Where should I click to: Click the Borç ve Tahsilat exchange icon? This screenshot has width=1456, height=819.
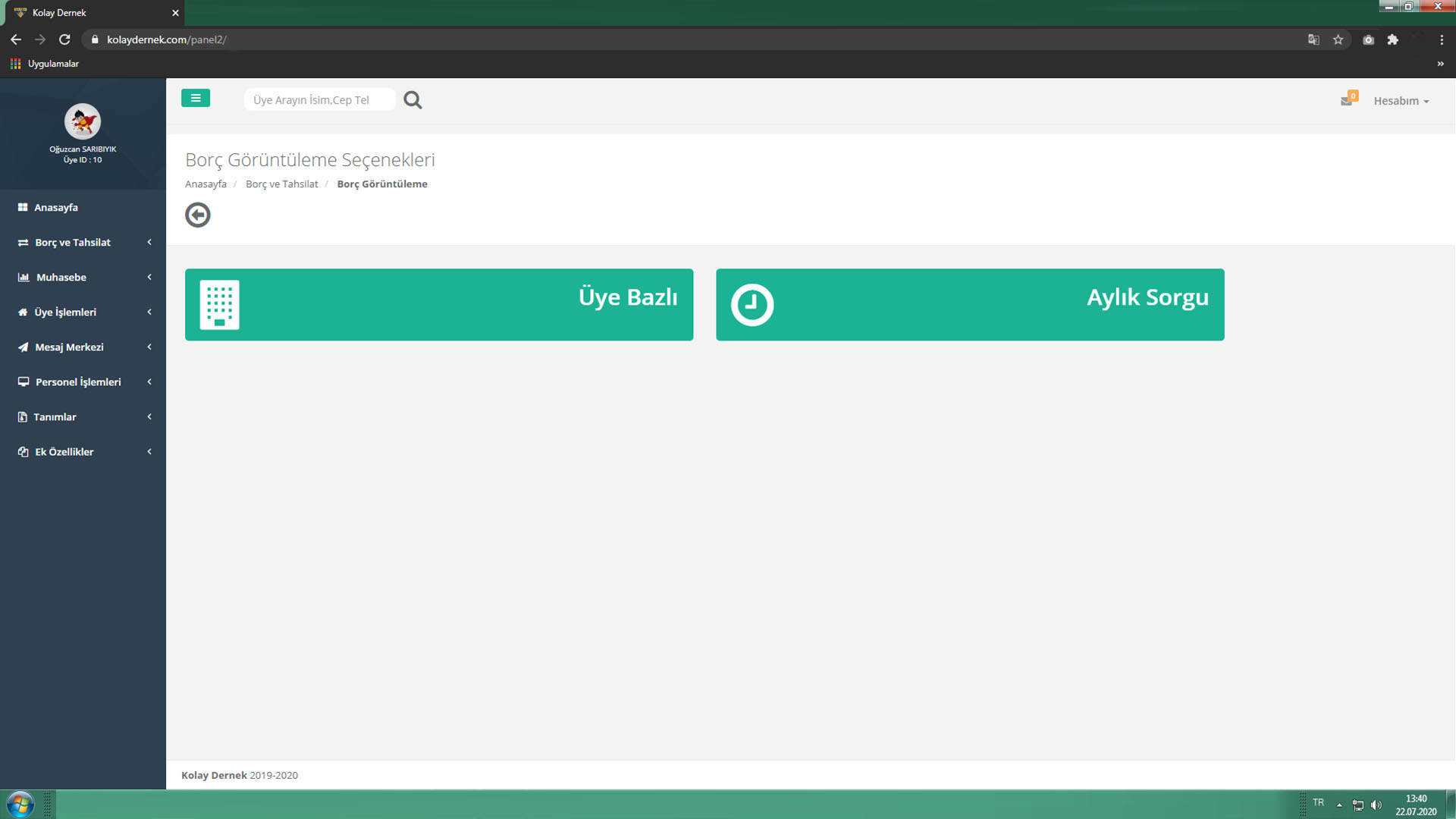pos(23,243)
